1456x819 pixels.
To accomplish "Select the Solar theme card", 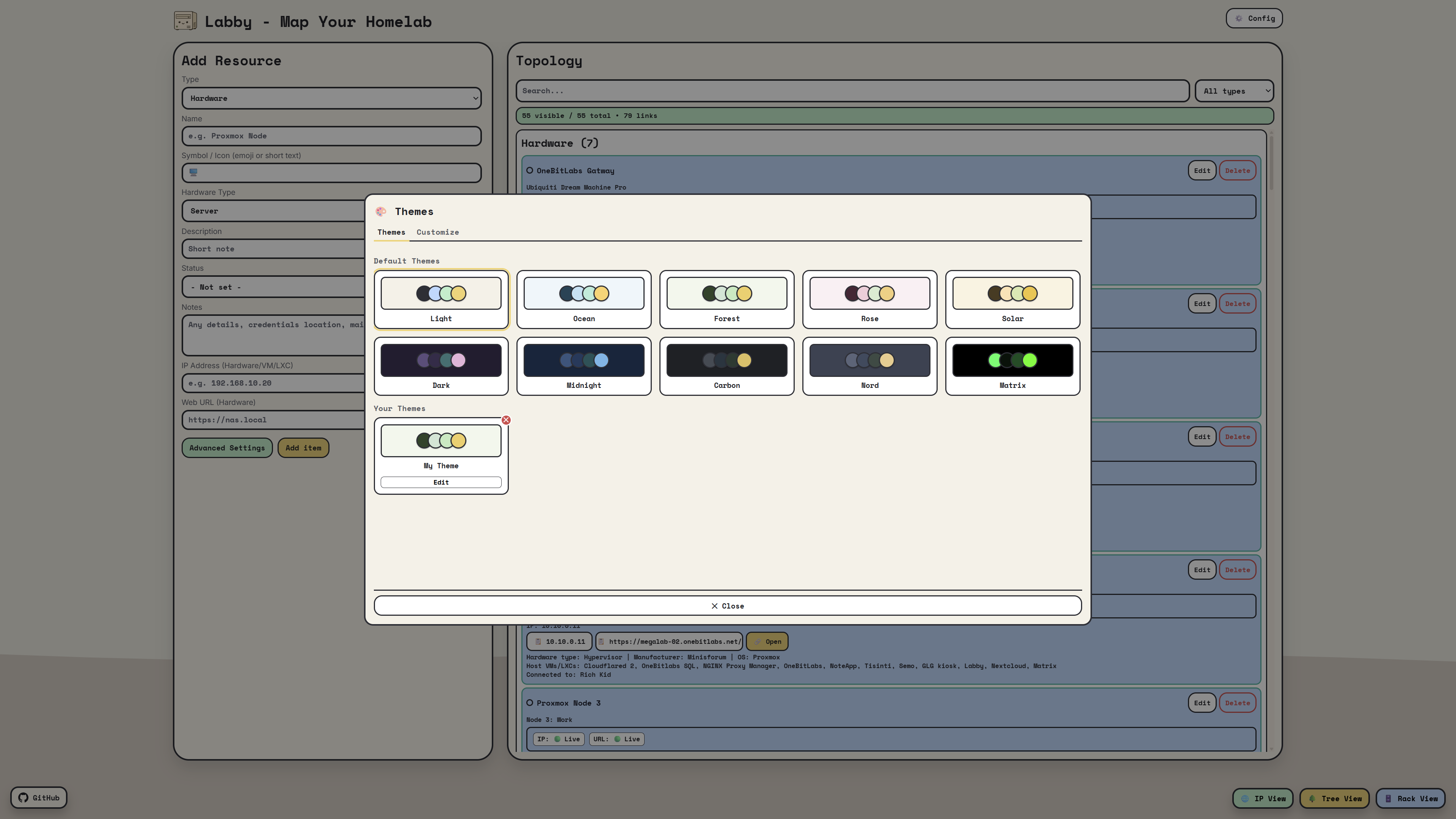I will (x=1013, y=300).
